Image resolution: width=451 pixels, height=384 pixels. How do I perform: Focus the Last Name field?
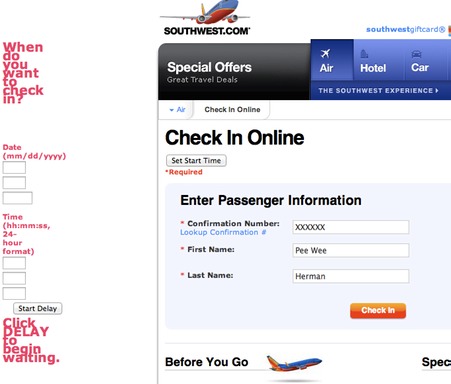[x=351, y=276]
